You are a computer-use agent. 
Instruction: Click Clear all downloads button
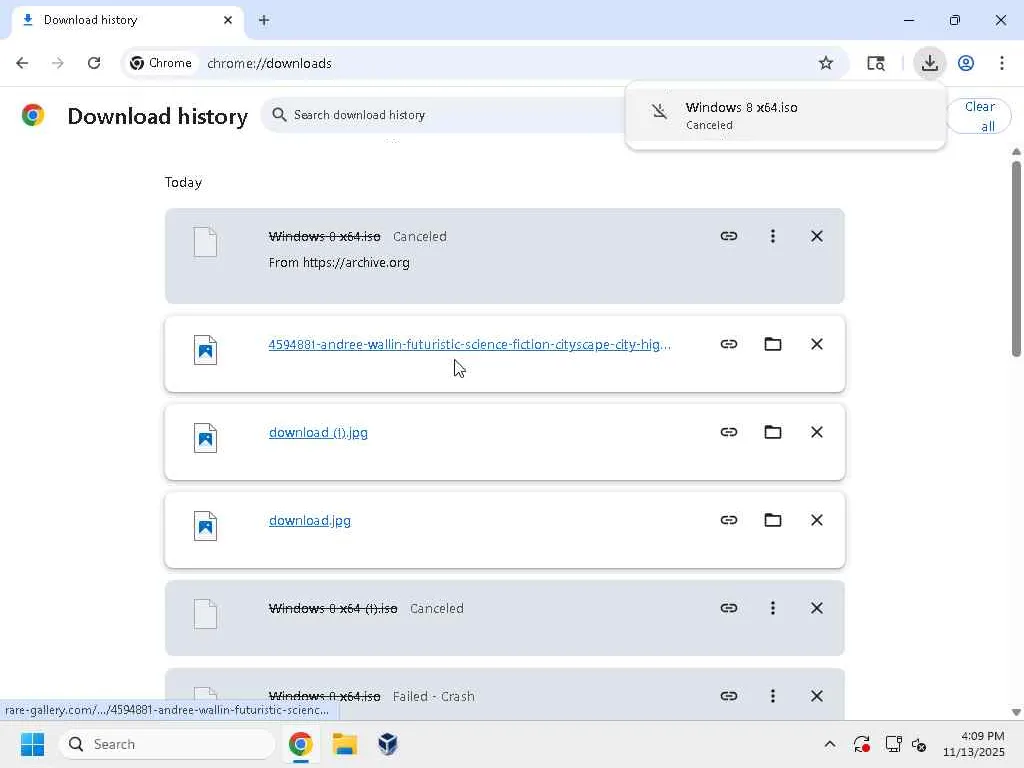pyautogui.click(x=979, y=116)
